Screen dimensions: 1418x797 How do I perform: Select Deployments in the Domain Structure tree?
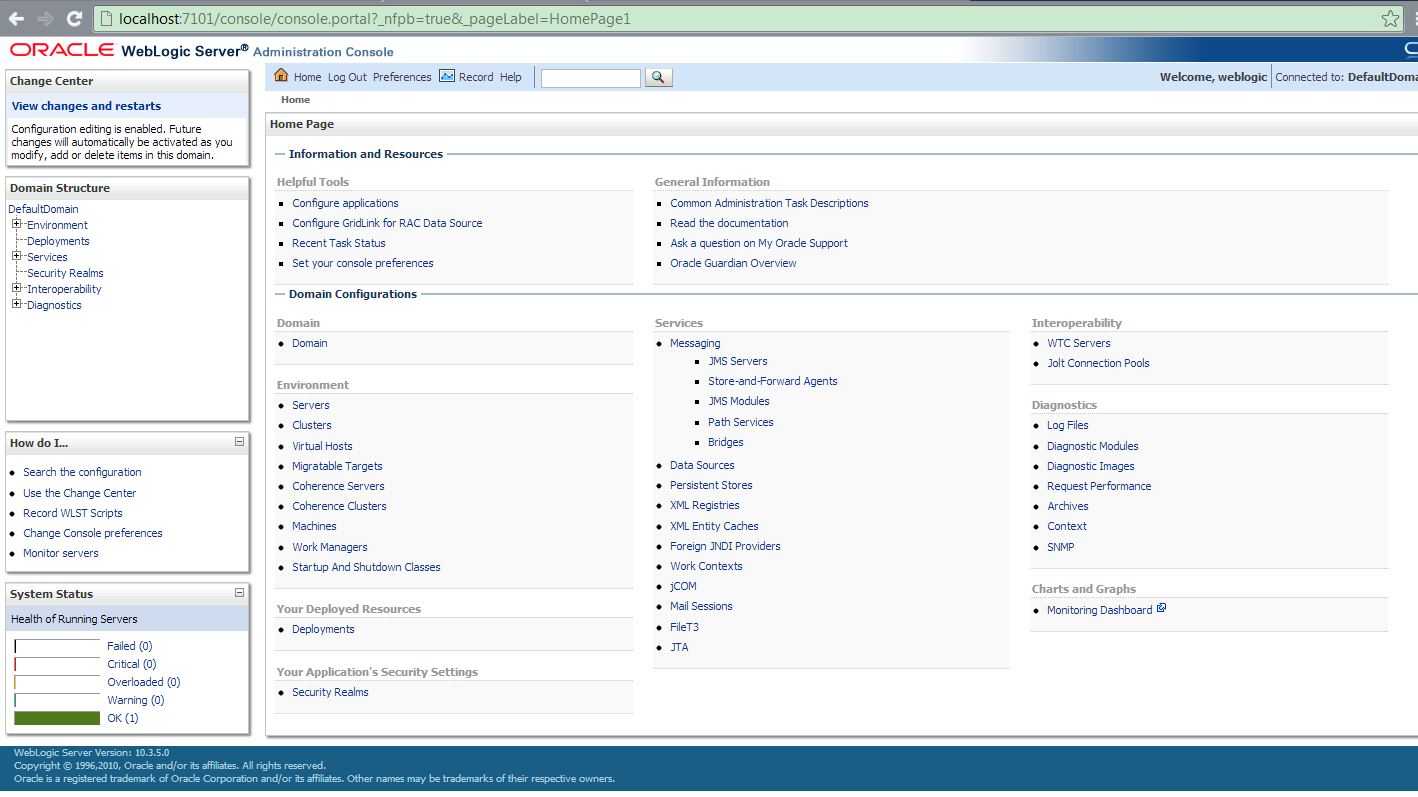click(58, 241)
